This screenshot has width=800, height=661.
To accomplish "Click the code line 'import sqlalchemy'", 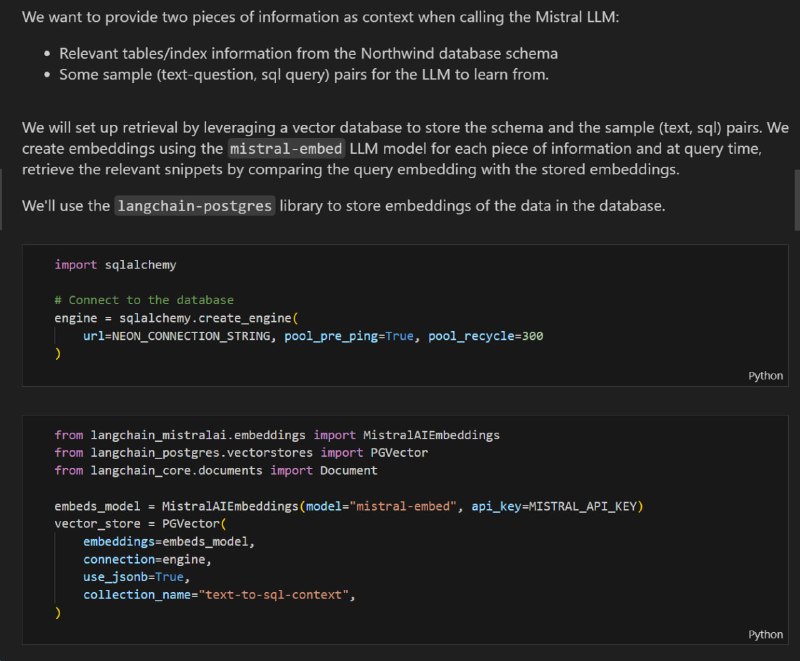I will click(115, 265).
